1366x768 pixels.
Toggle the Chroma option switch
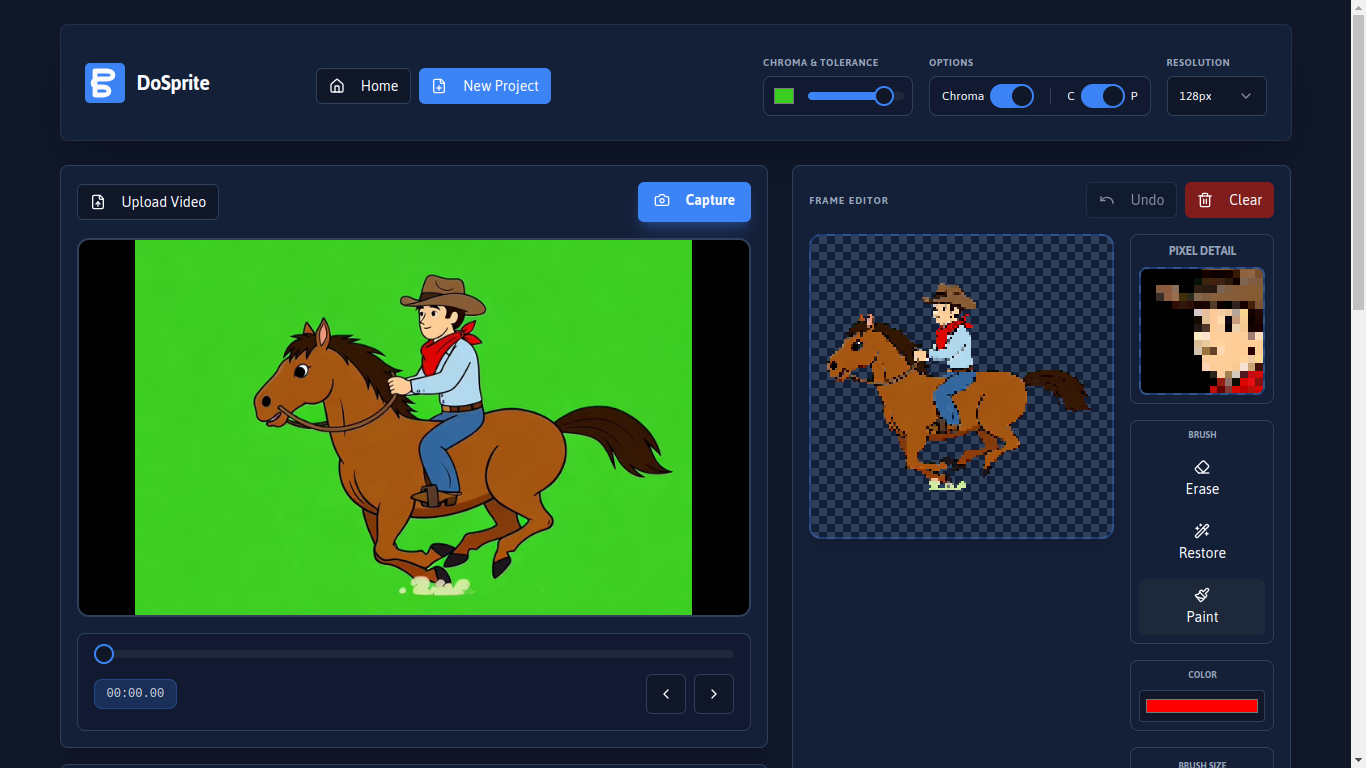1012,96
